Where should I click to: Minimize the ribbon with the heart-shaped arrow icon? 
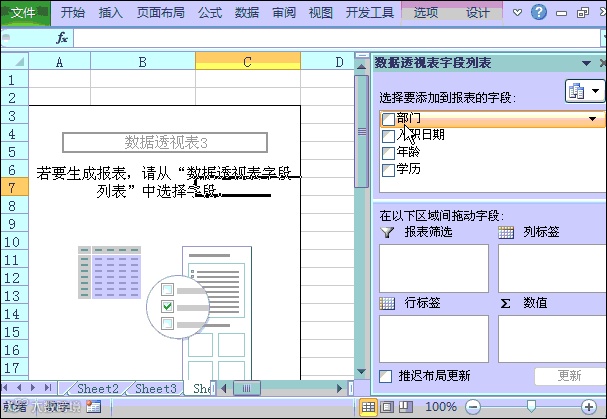point(517,13)
